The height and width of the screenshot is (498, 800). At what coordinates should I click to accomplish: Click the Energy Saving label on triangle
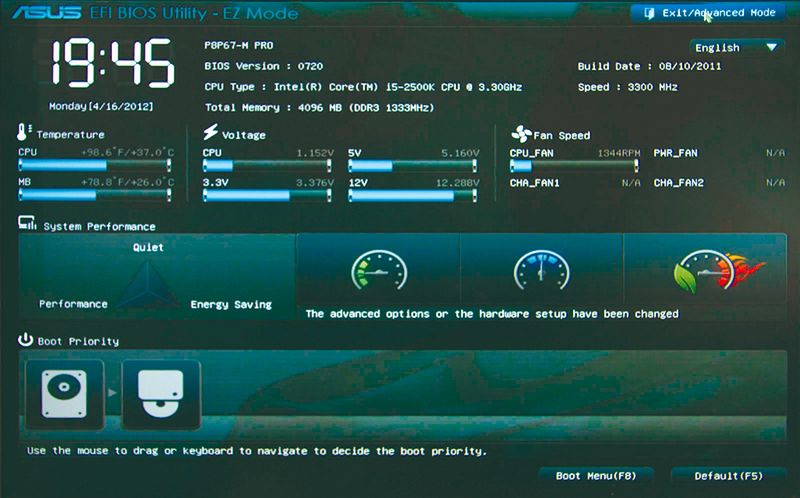231,304
